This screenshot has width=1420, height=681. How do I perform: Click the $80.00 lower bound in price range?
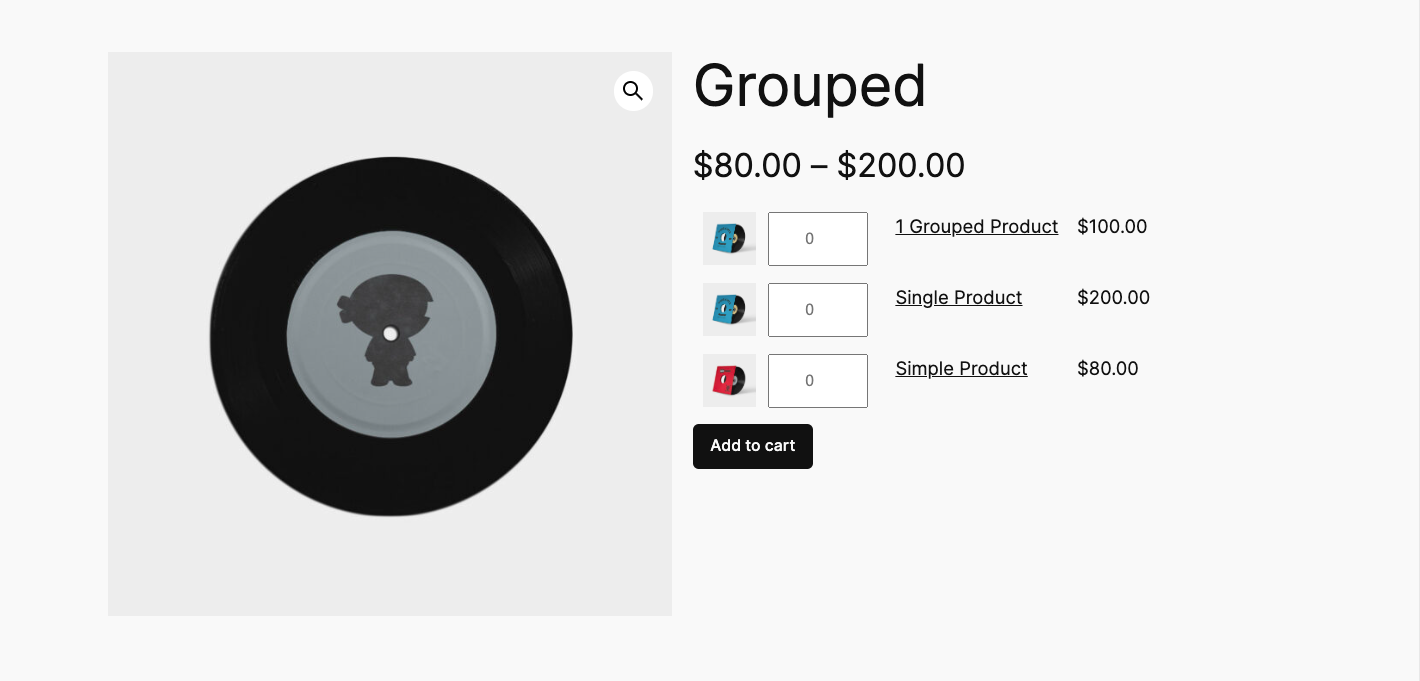[747, 166]
